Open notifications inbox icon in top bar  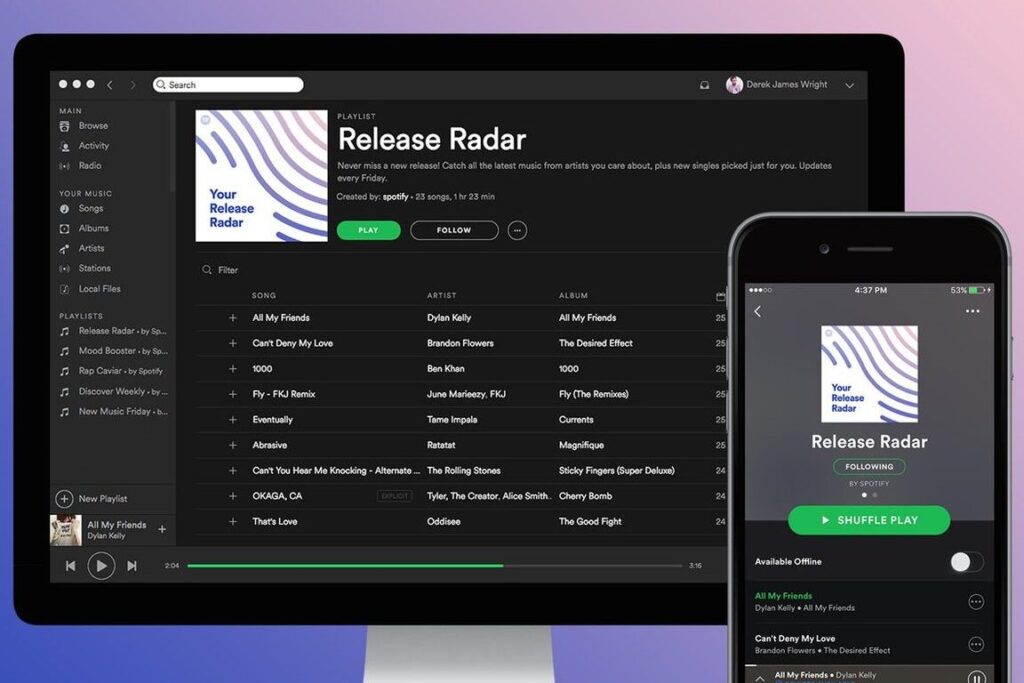704,85
